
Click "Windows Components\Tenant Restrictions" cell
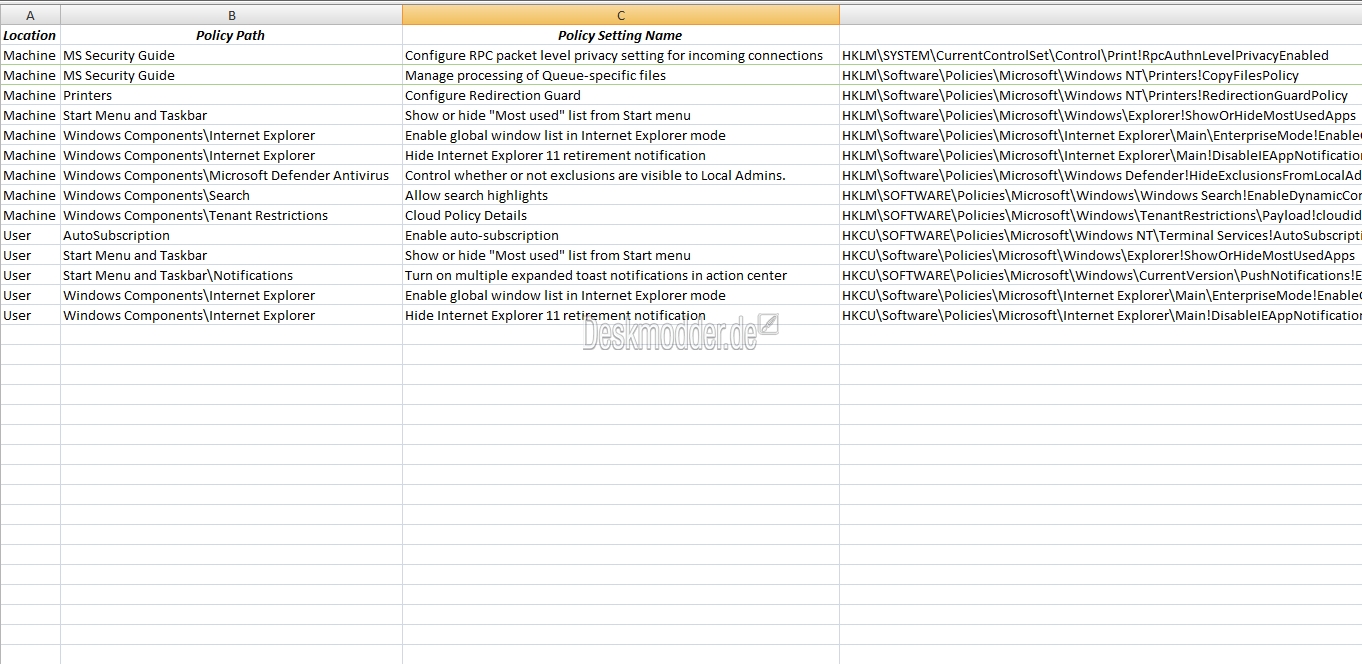pos(231,215)
